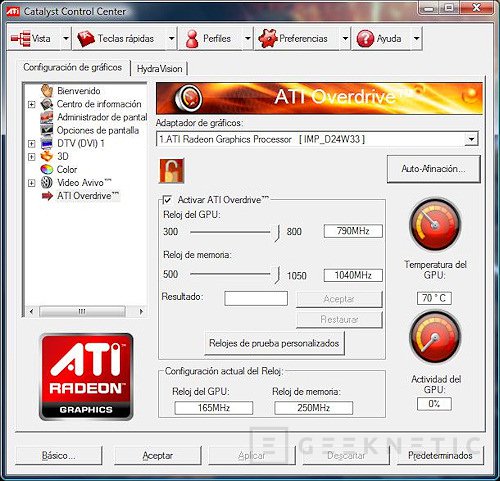Expand the Video Avivo tree node
Viewport: 500px width, 481px height.
point(32,183)
